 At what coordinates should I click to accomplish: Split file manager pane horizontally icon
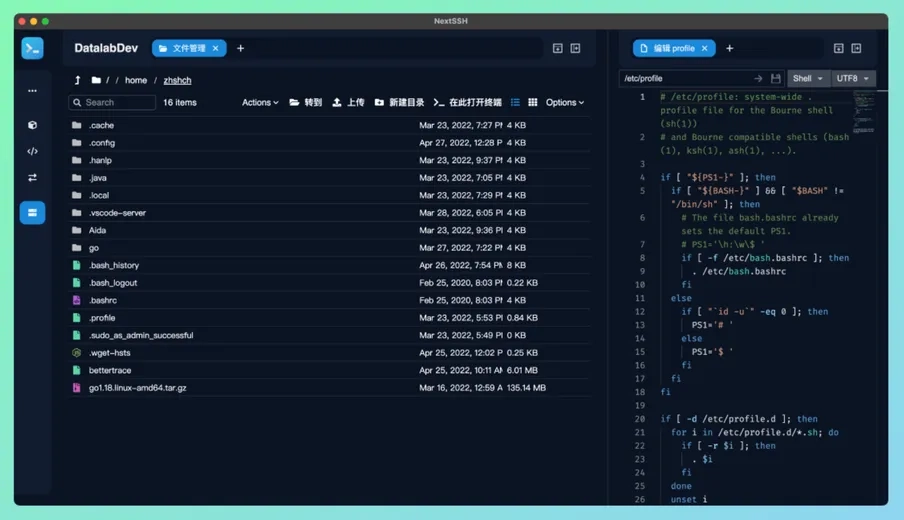tap(558, 48)
